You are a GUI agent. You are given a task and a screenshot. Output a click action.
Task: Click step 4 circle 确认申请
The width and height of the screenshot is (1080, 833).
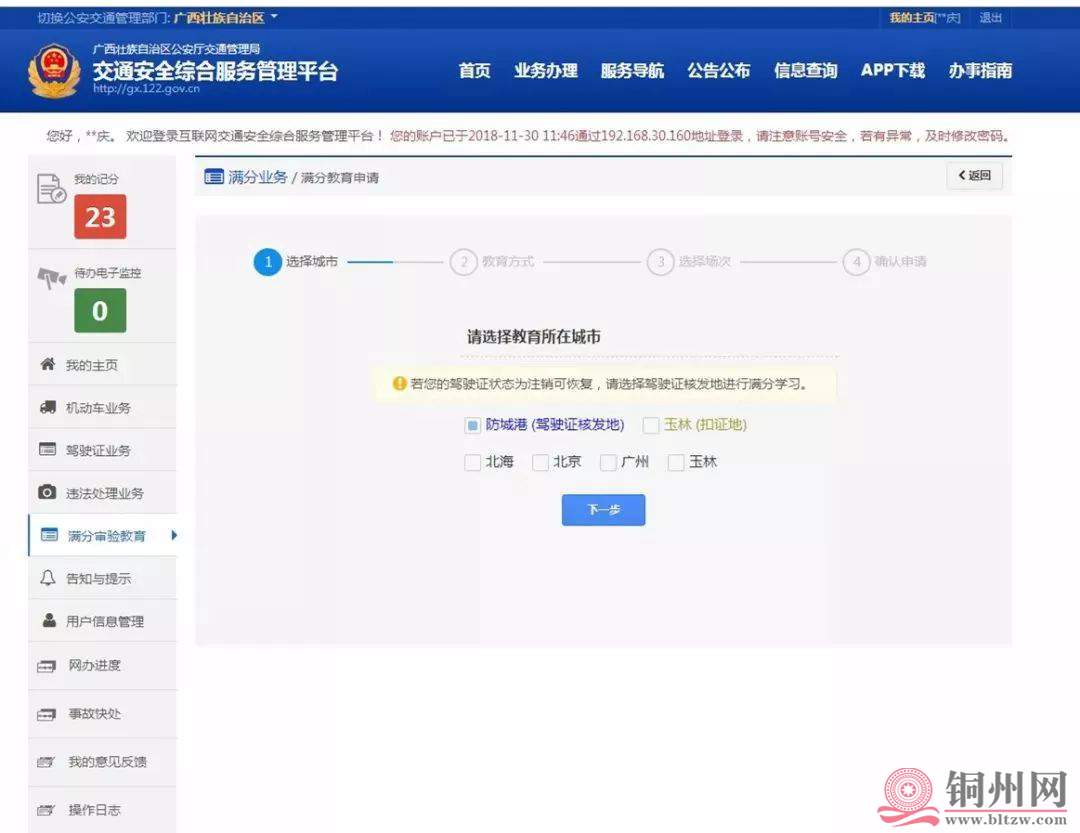click(x=857, y=262)
